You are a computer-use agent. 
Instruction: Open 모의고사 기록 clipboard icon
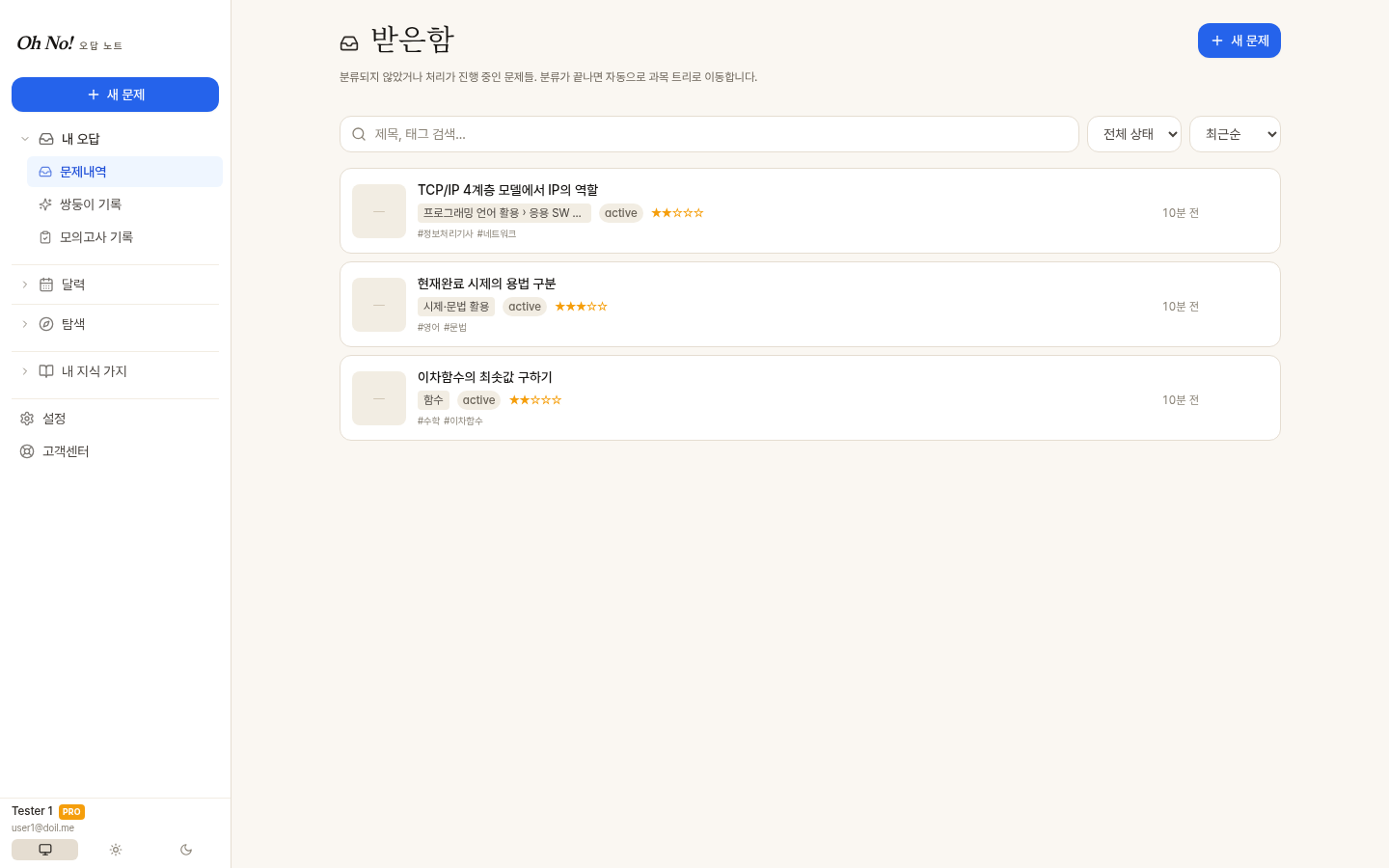coord(45,237)
